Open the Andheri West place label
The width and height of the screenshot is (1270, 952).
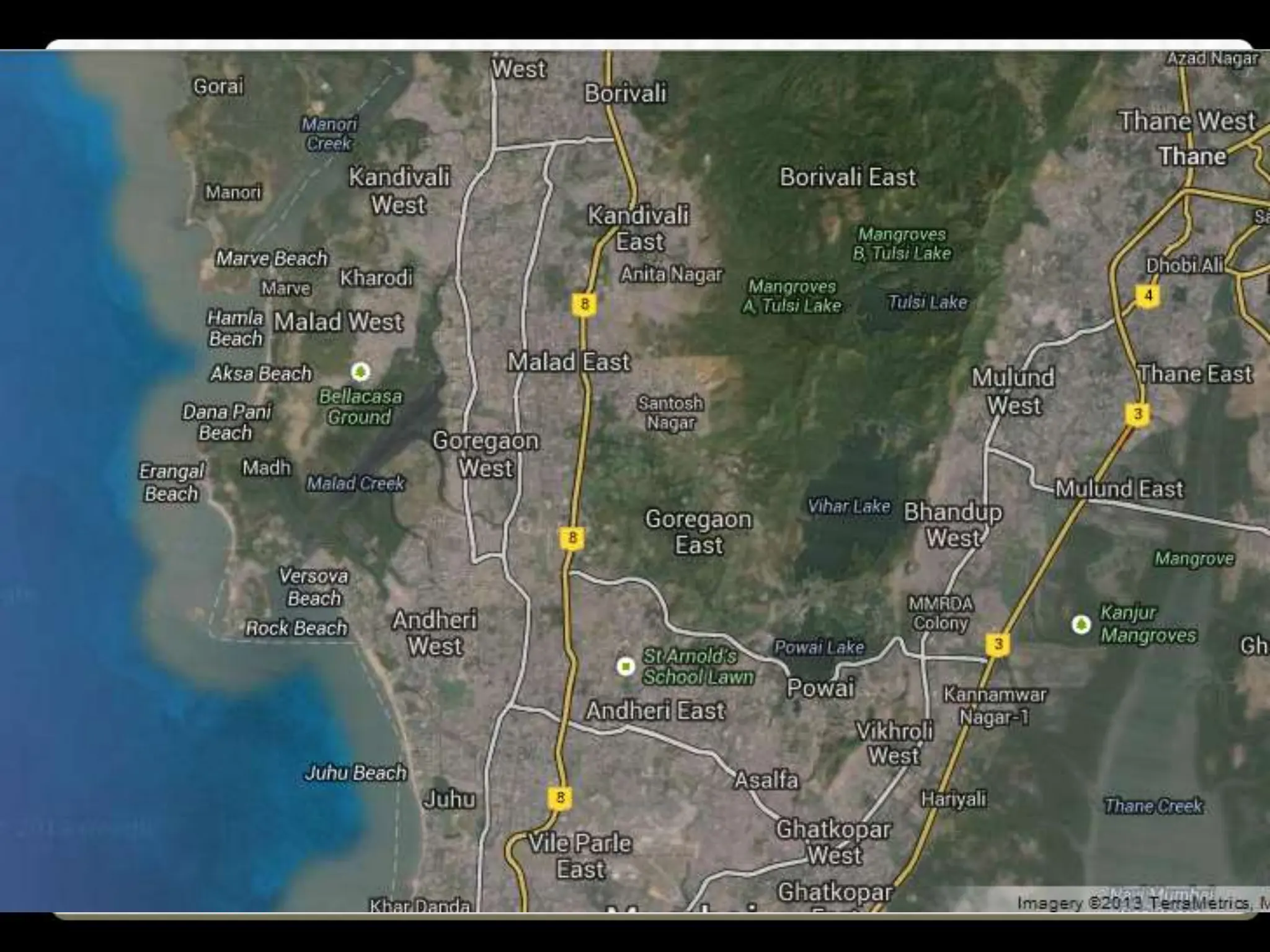tap(435, 633)
